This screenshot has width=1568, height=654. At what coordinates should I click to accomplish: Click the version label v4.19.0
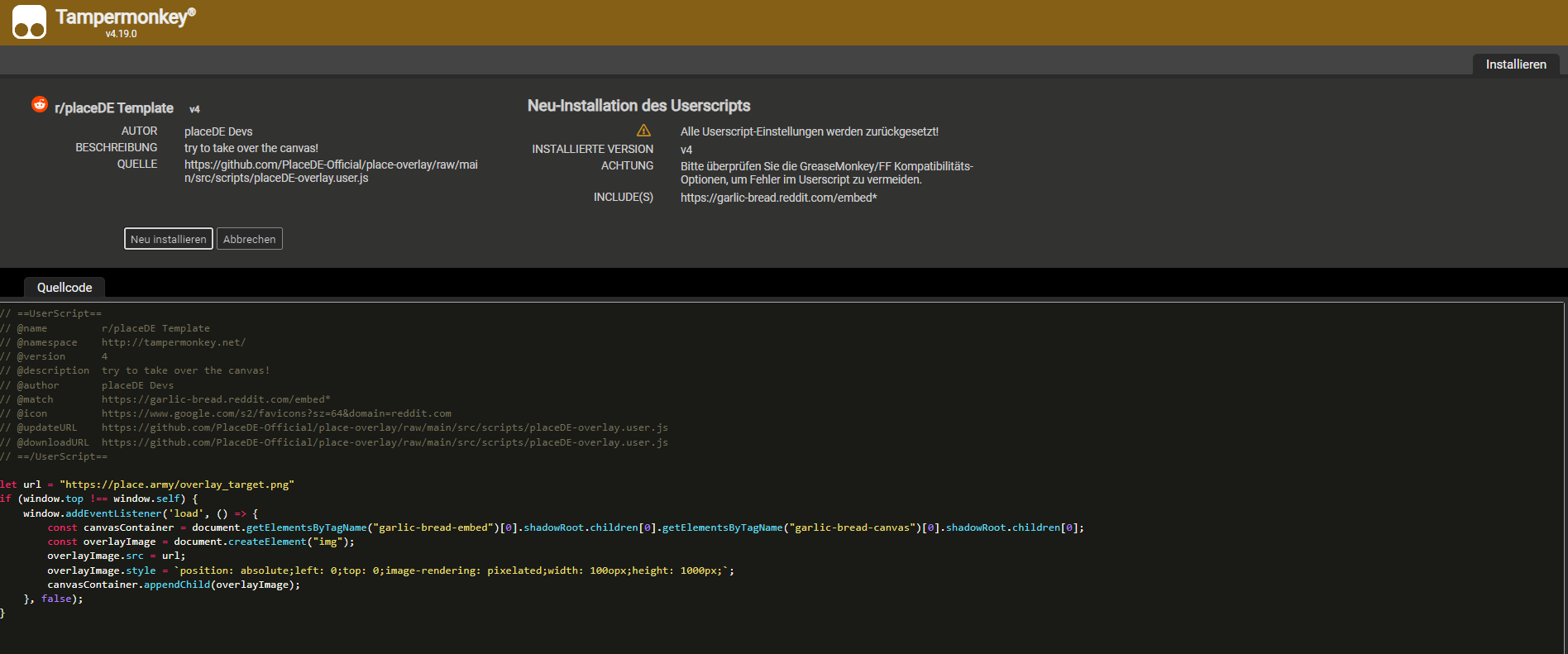click(x=122, y=34)
